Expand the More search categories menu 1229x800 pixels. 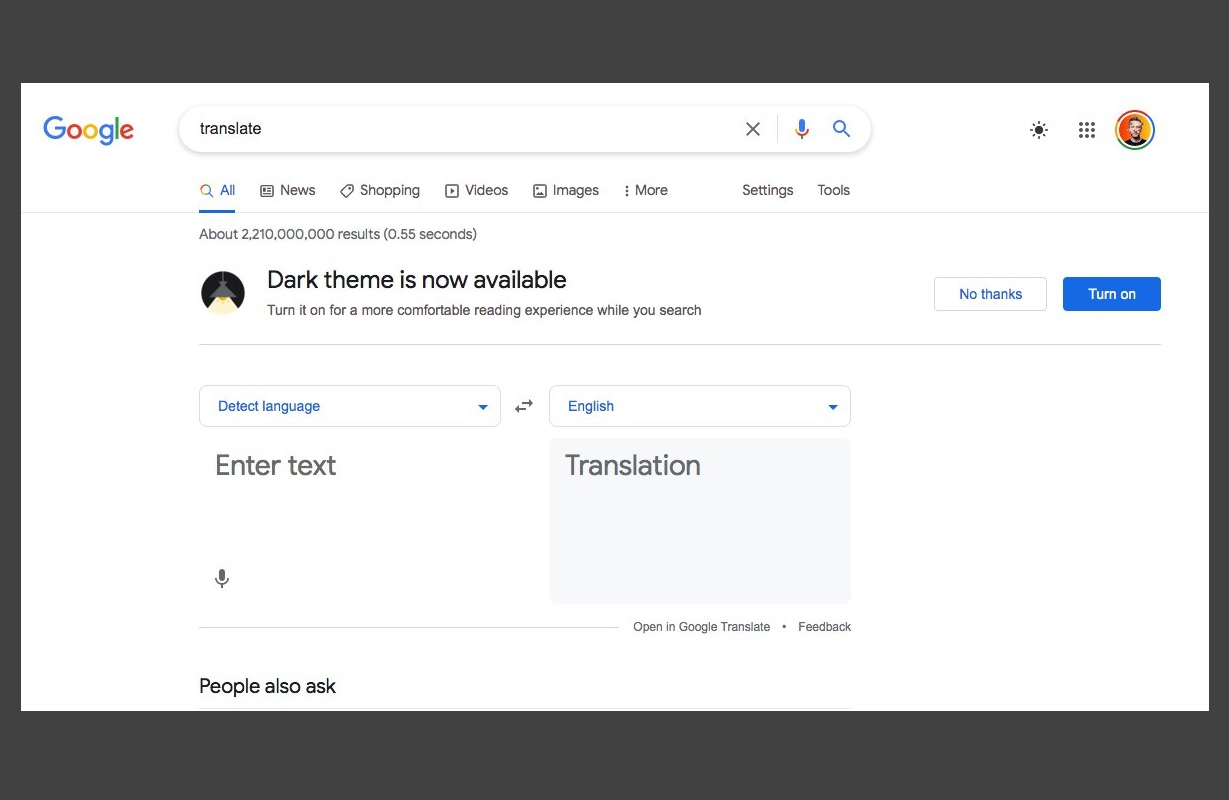point(644,190)
